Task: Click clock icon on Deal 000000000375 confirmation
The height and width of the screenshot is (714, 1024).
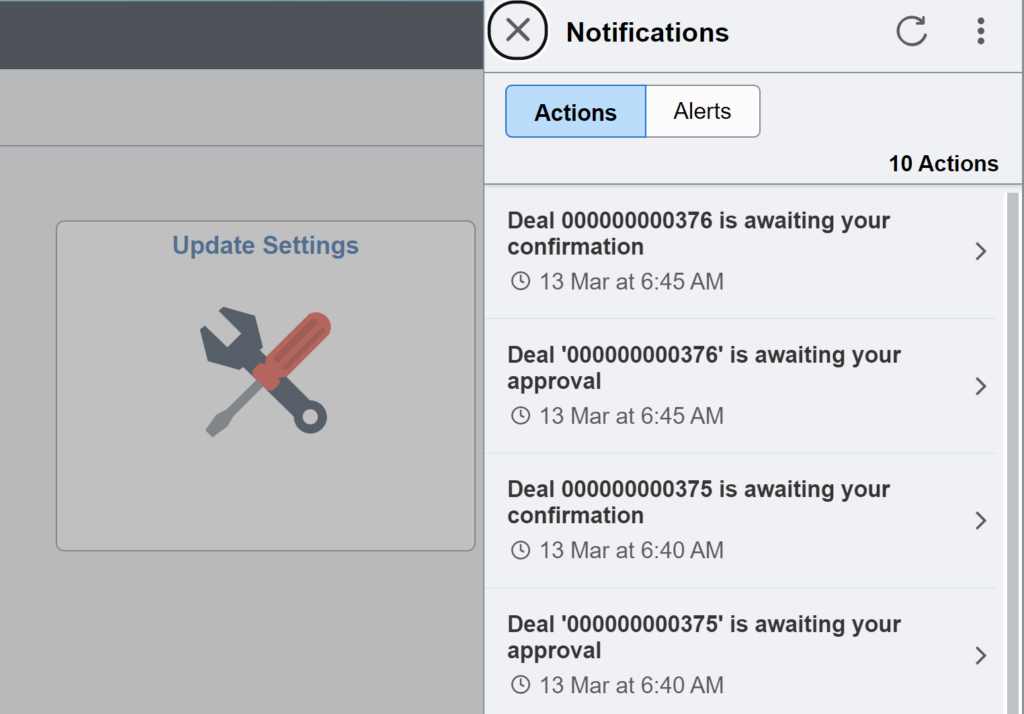Action: [x=520, y=550]
